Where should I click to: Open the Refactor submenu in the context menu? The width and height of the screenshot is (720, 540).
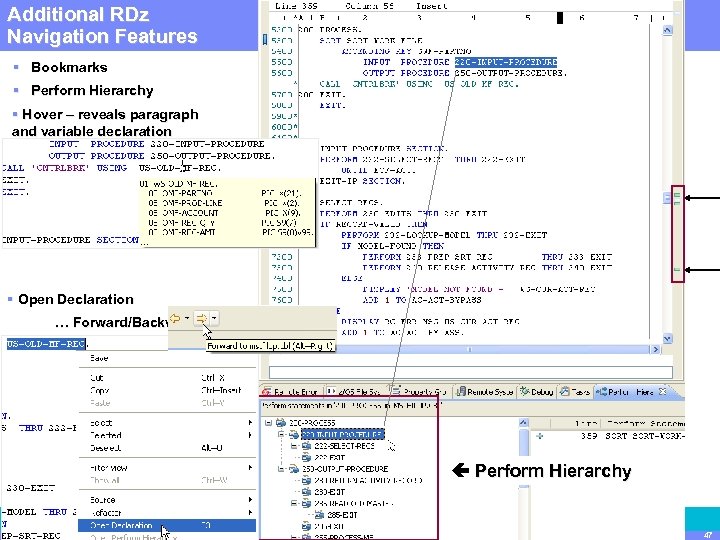pyautogui.click(x=167, y=512)
